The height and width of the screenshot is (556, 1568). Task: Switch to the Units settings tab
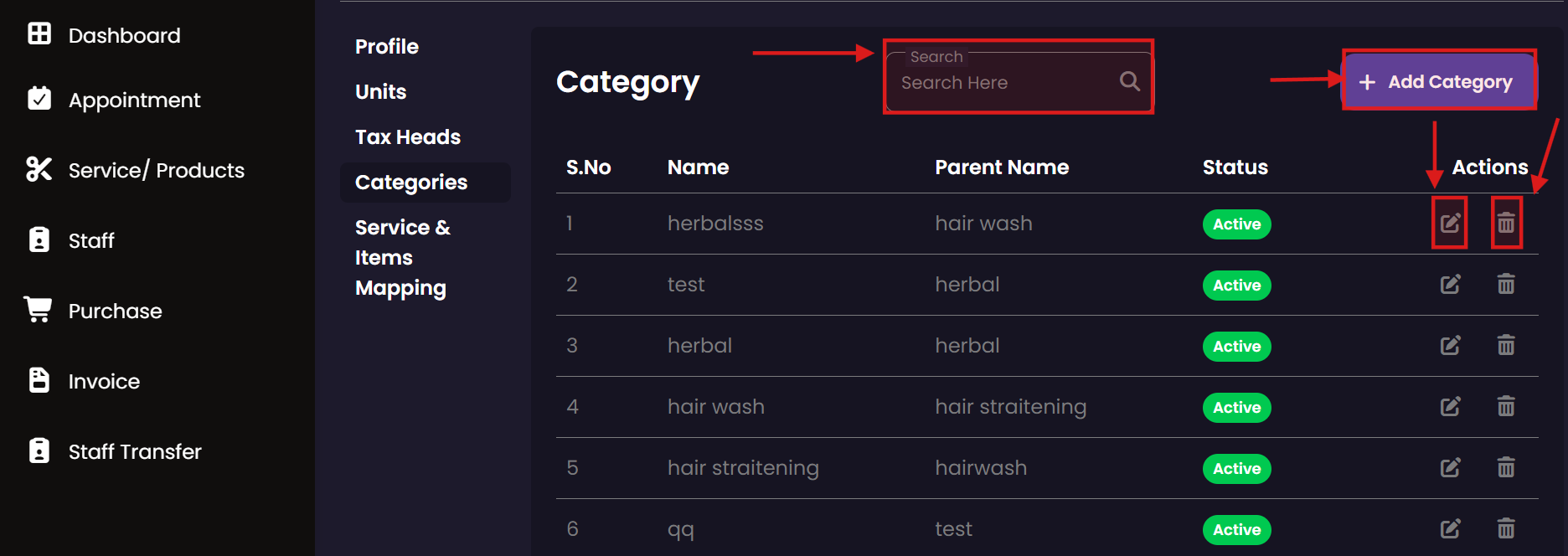(x=380, y=92)
